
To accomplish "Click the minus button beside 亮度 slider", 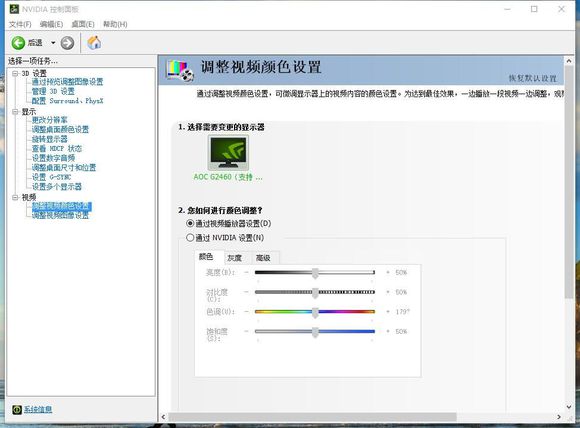I will pyautogui.click(x=246, y=273).
